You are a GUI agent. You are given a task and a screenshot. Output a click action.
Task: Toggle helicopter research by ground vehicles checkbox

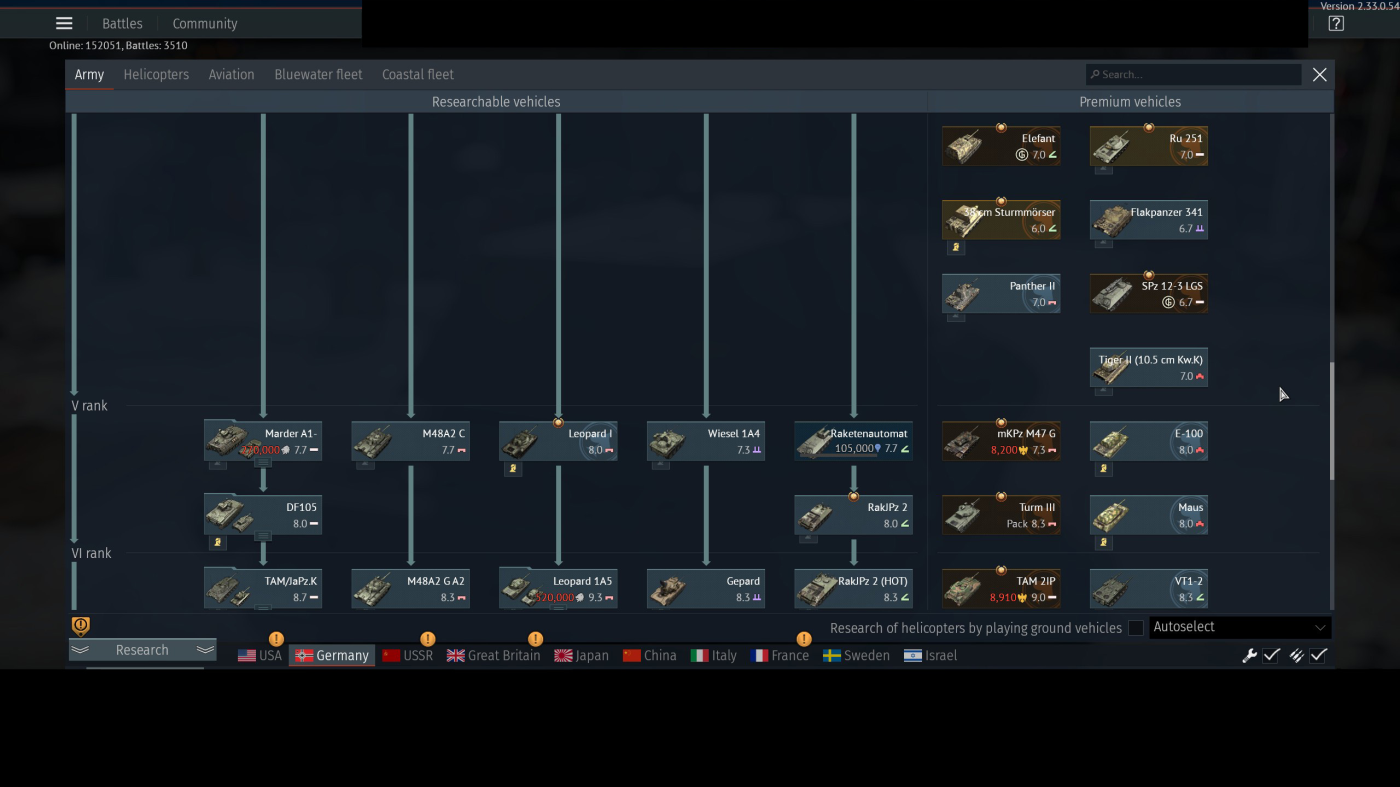coord(1136,628)
